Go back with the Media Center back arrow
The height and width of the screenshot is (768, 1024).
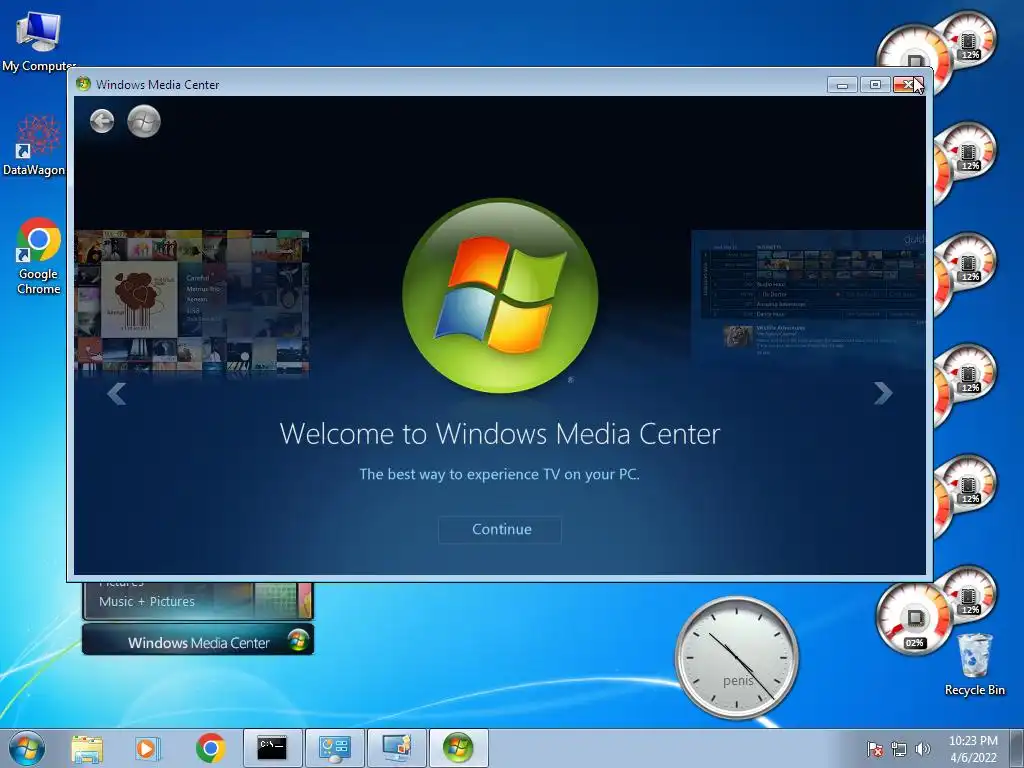point(102,121)
